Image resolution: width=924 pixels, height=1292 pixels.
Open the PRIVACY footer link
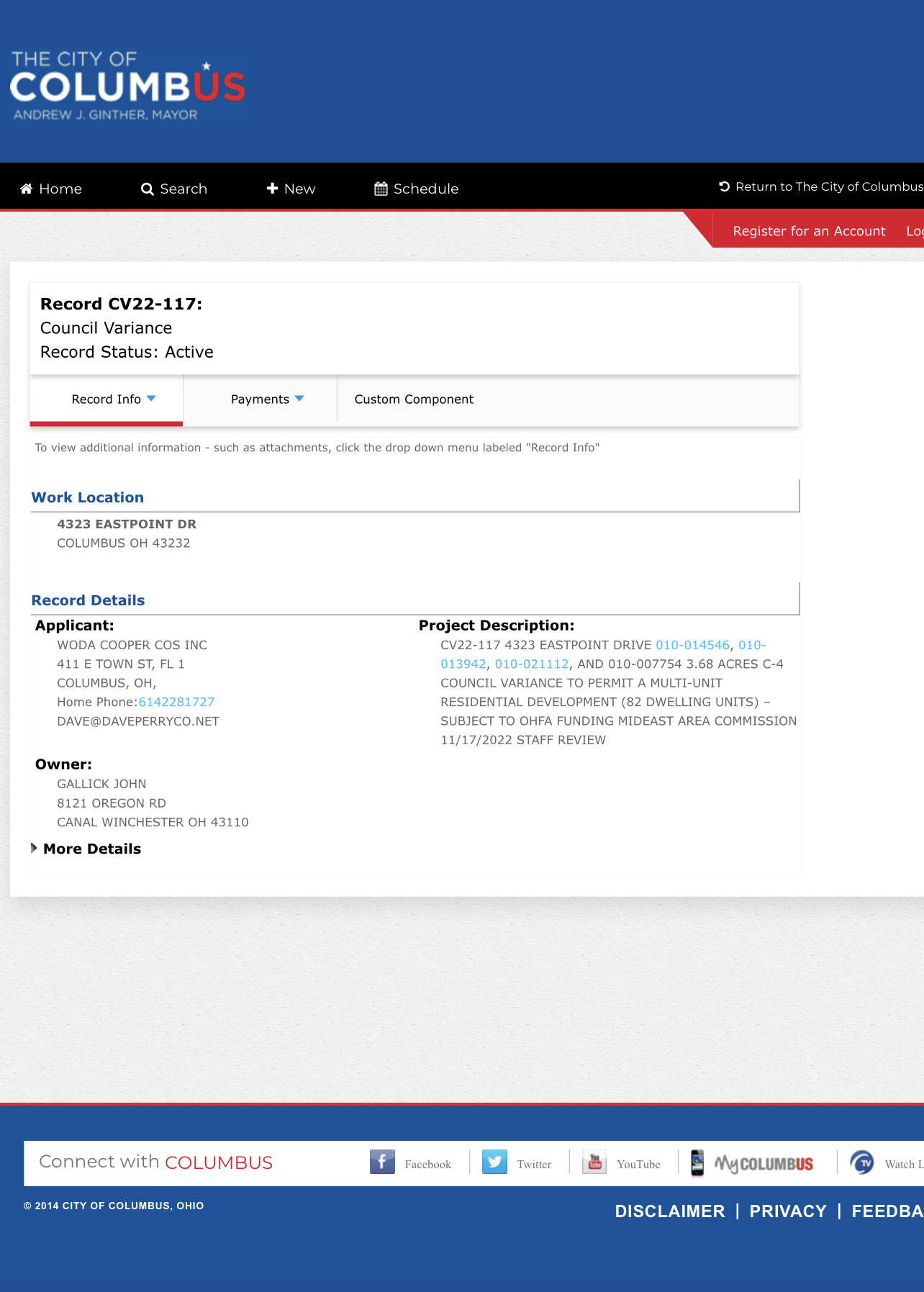[x=788, y=1211]
